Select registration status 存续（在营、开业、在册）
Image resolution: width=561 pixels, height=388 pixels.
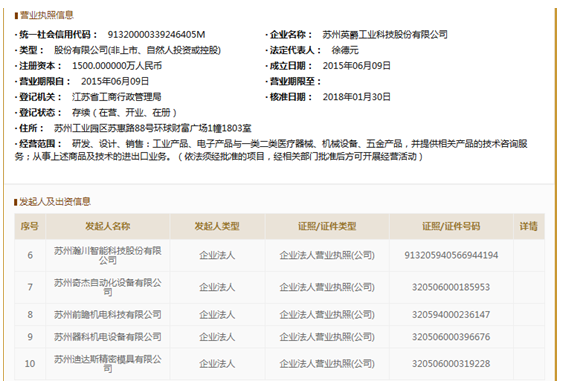coord(125,113)
